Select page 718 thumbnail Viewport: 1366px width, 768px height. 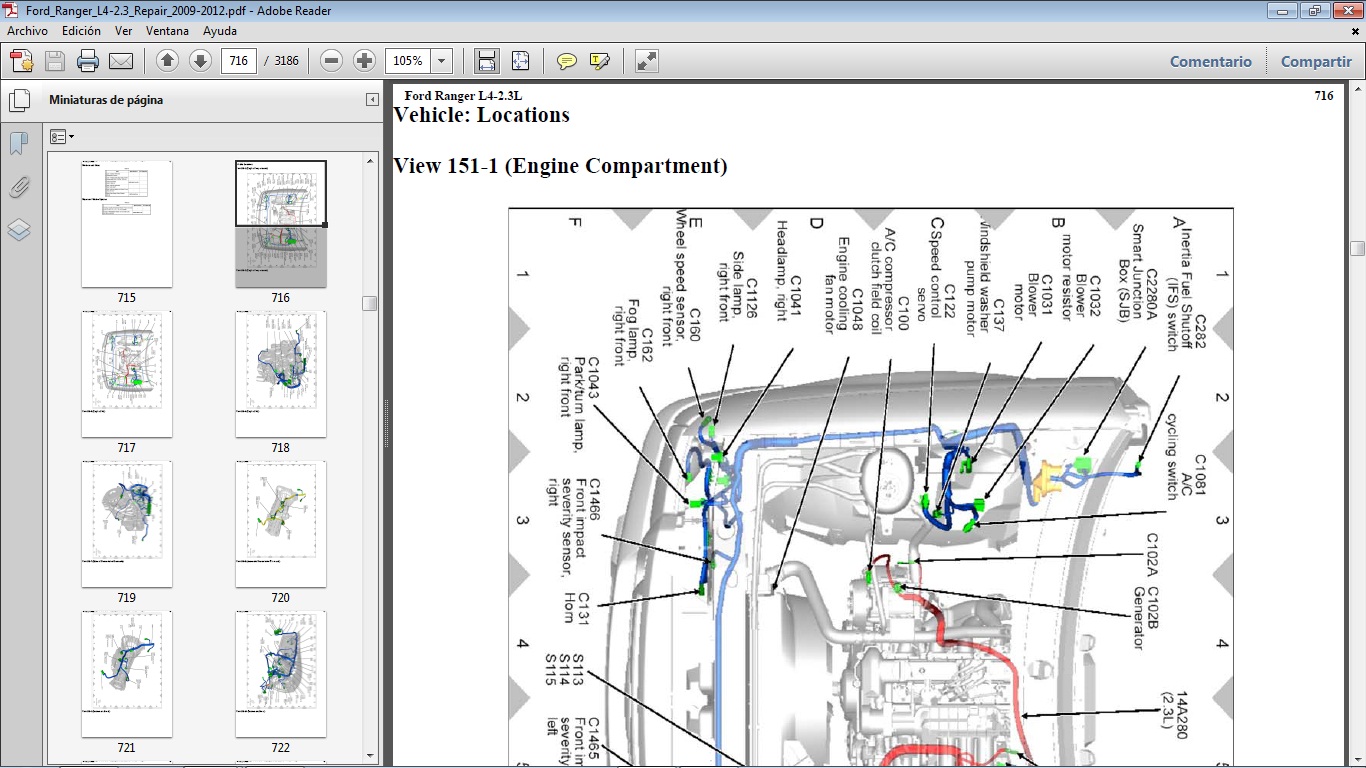[x=281, y=374]
